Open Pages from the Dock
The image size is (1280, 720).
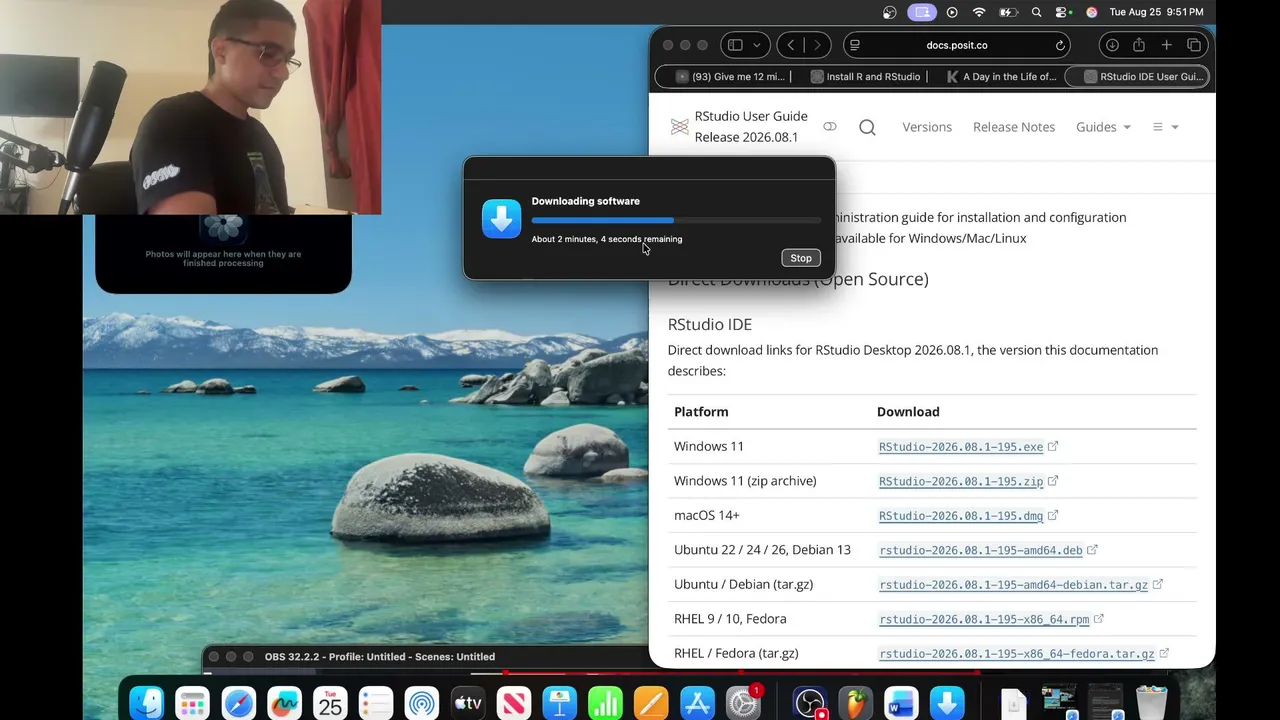coord(652,703)
